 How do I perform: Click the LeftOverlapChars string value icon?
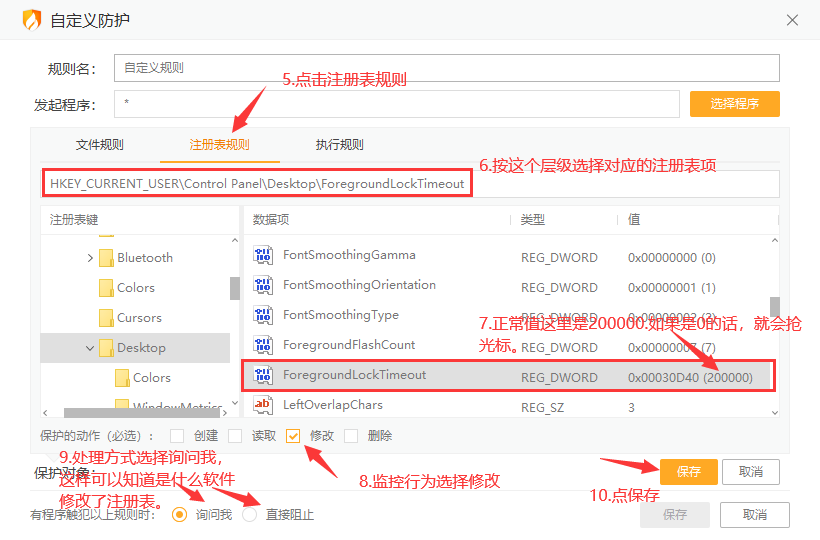263,405
